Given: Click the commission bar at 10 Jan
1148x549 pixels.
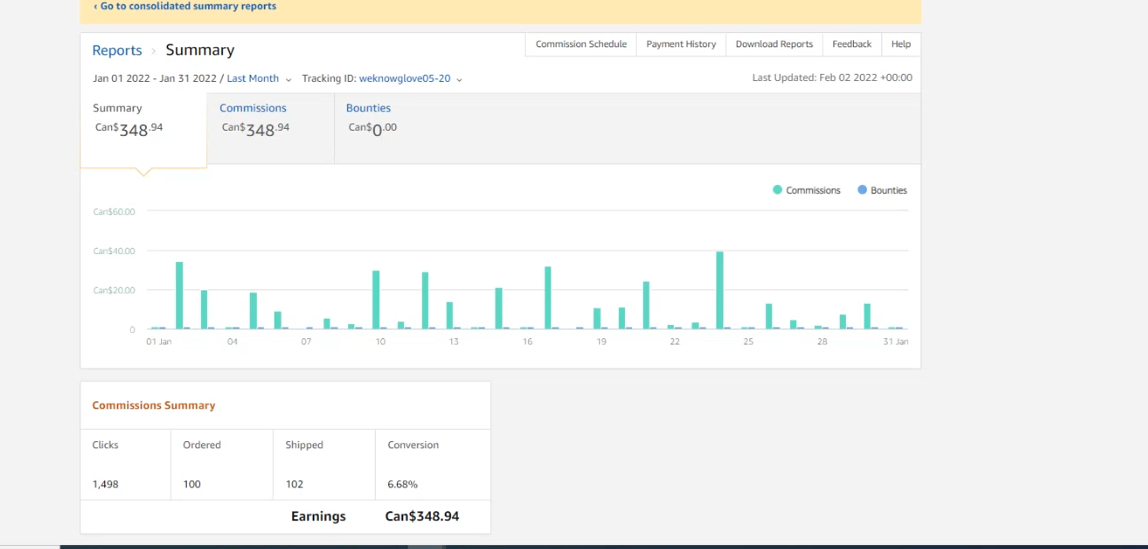Looking at the screenshot, I should [376, 300].
